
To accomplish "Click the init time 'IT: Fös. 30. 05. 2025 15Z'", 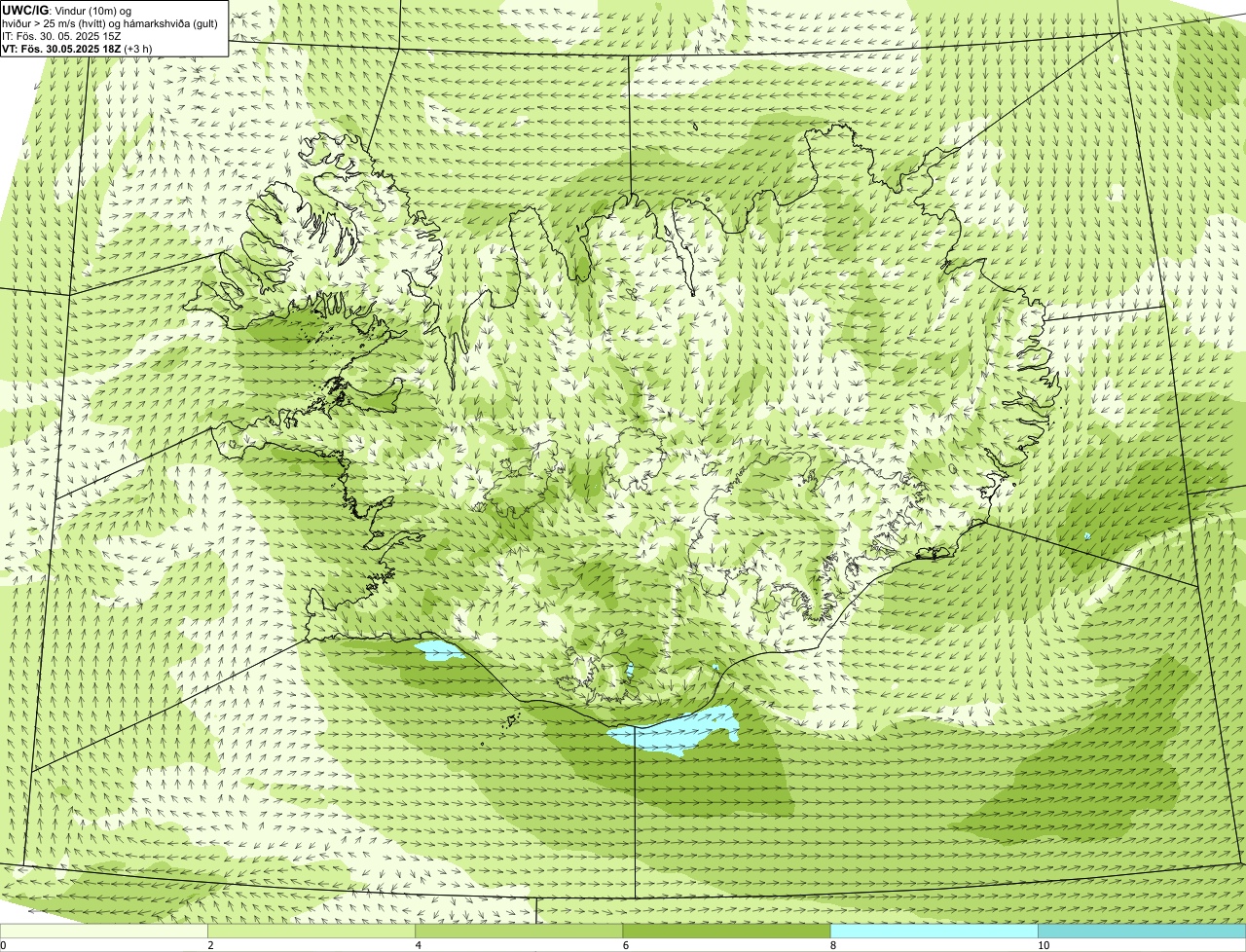I will (x=61, y=36).
